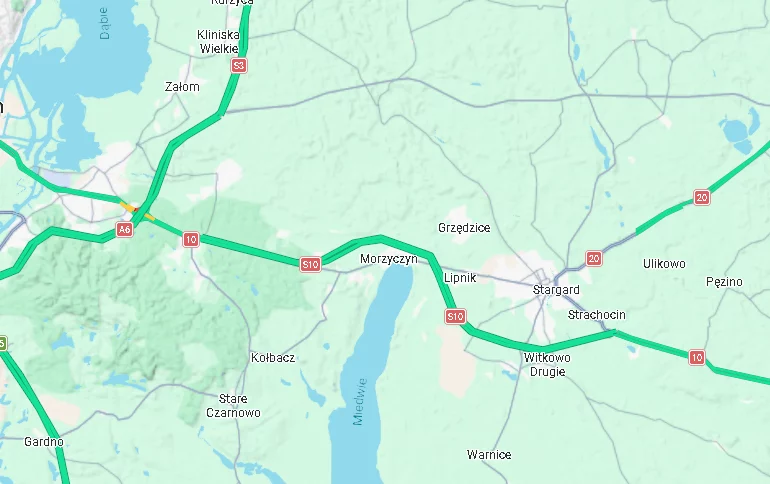Click the route 10 shield beside A6
Viewport: 770px width, 484px height.
point(191,240)
